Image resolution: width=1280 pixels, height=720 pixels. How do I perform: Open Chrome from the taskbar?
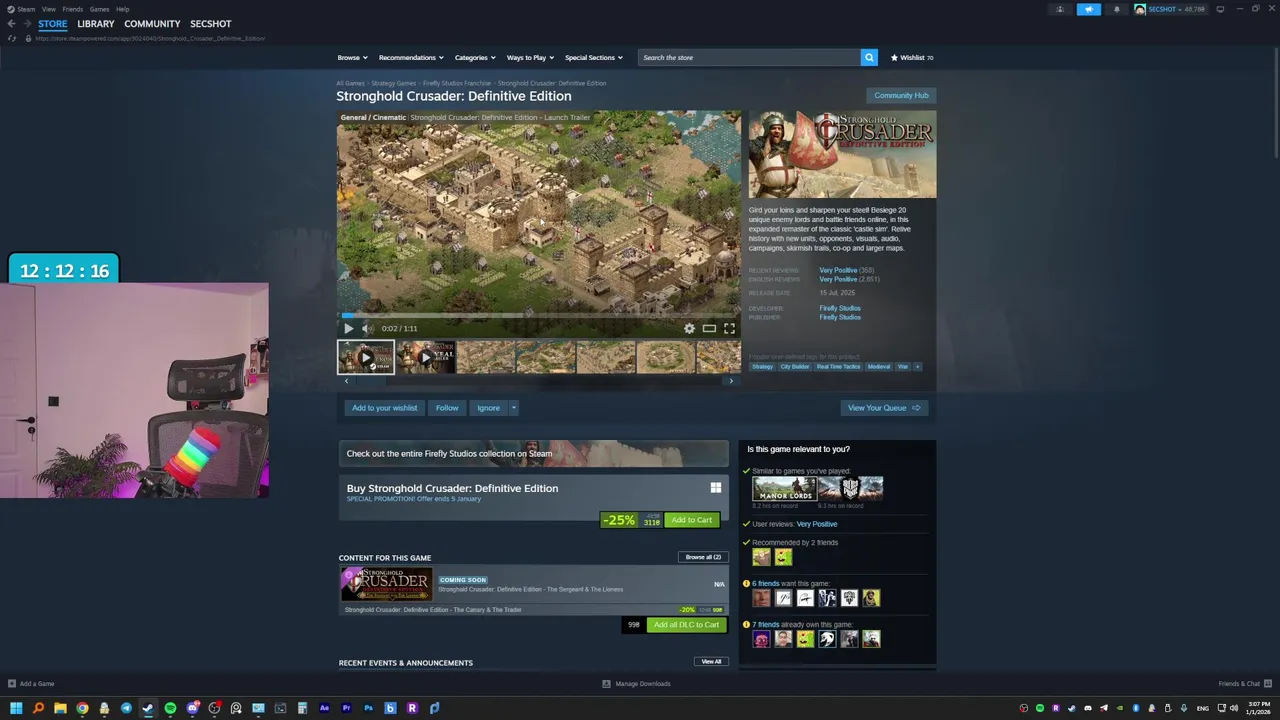pos(82,708)
